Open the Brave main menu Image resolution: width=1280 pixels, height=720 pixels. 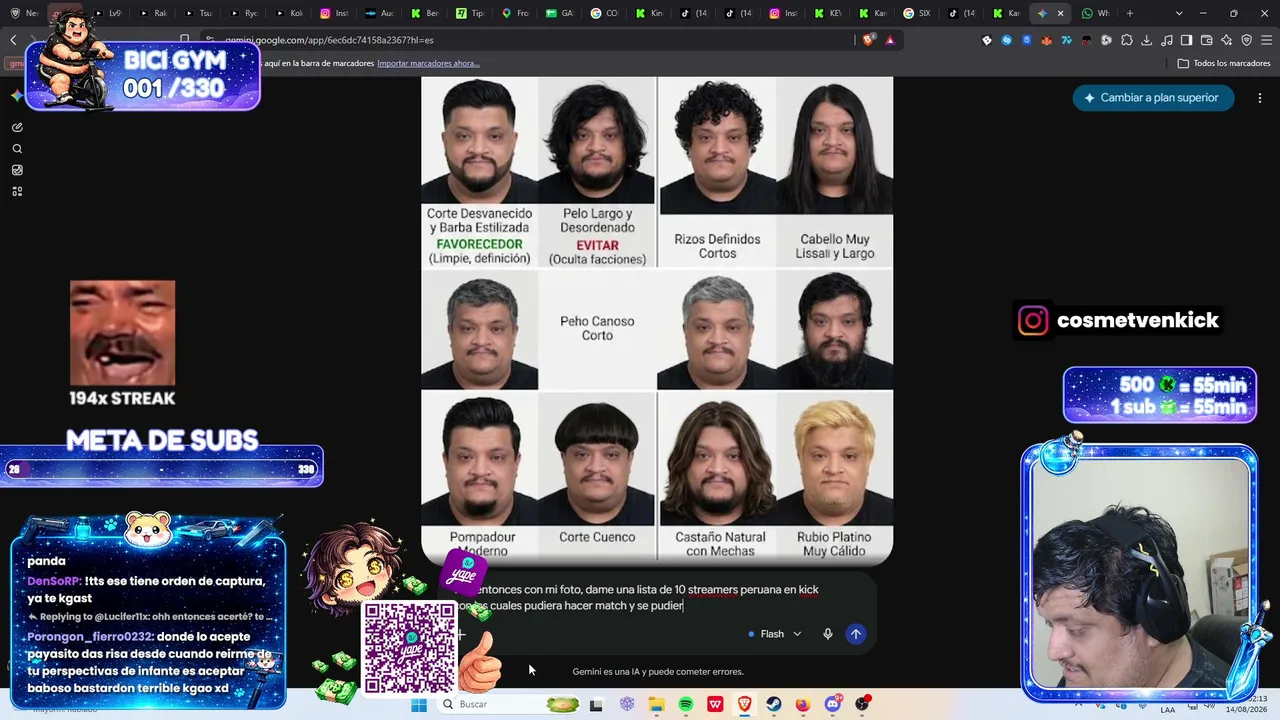[x=1266, y=40]
